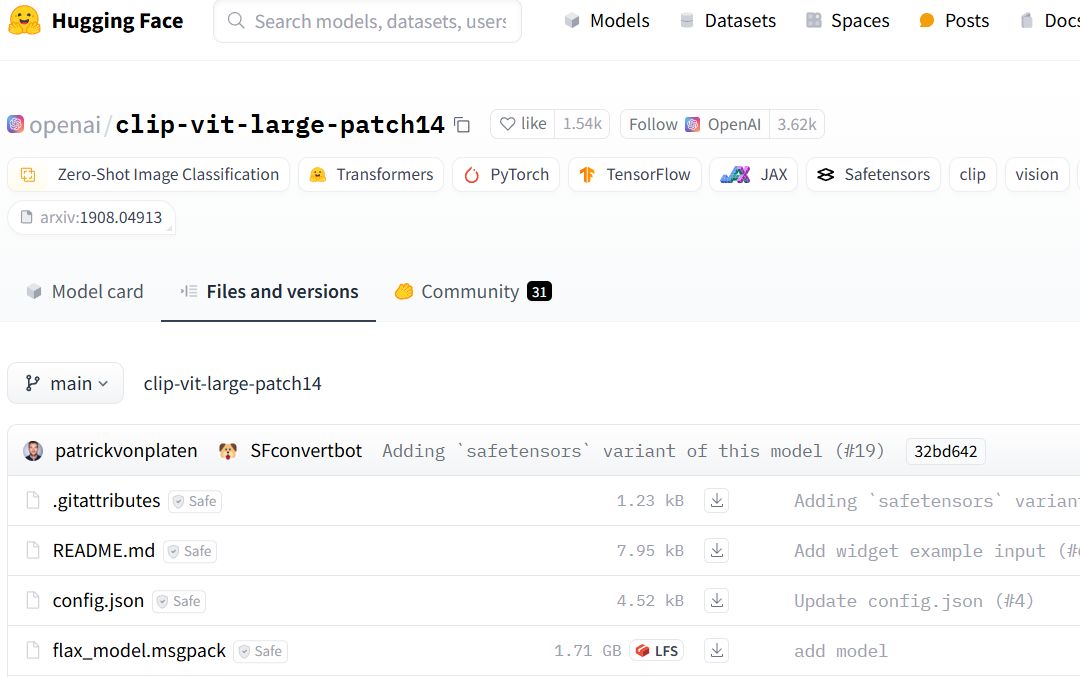
Task: Open the Datasets menu item
Action: 727,21
